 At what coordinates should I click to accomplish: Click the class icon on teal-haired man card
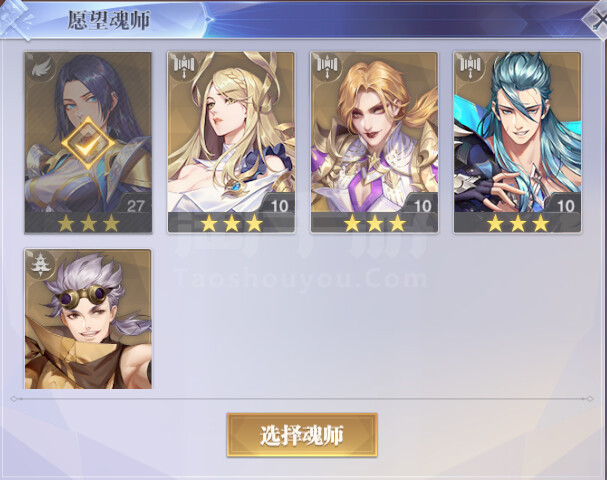470,66
